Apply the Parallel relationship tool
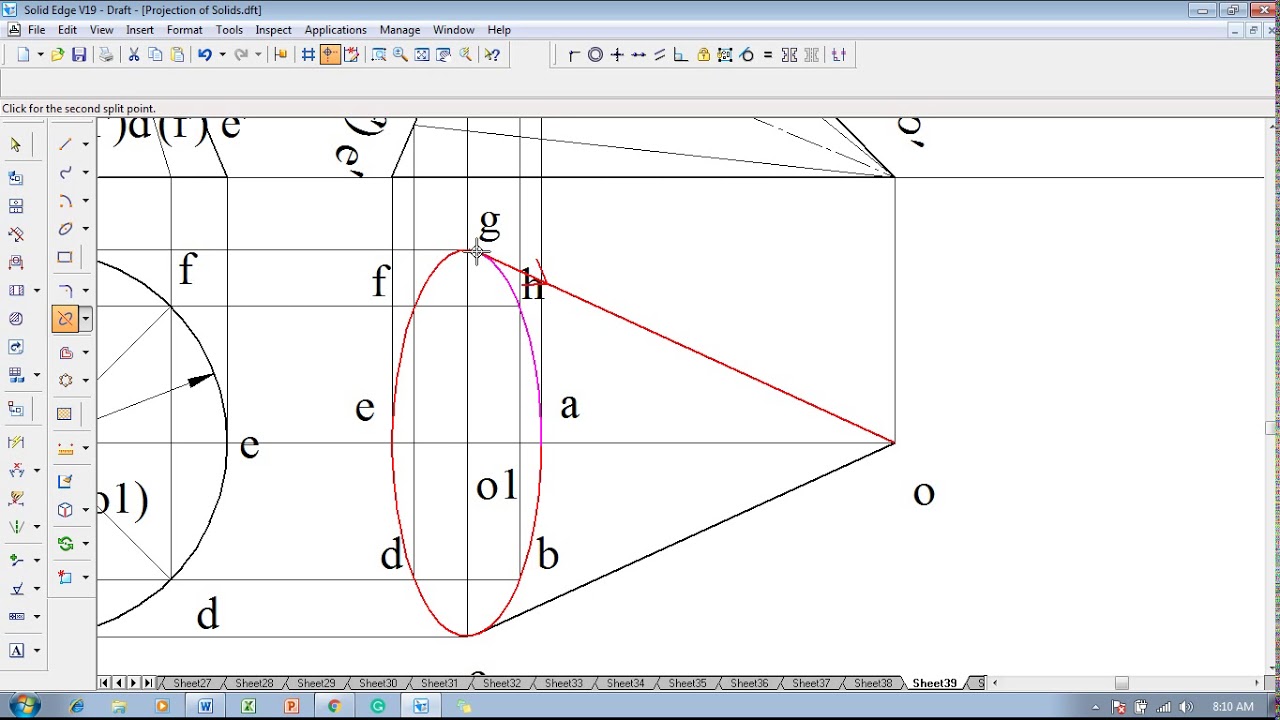 point(660,55)
